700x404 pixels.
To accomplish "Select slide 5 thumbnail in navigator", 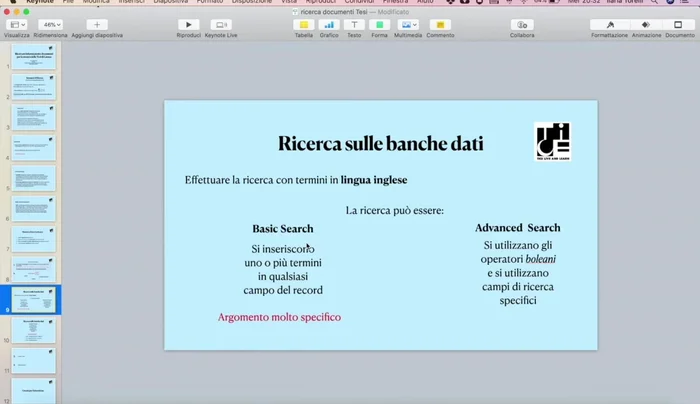I will click(34, 179).
